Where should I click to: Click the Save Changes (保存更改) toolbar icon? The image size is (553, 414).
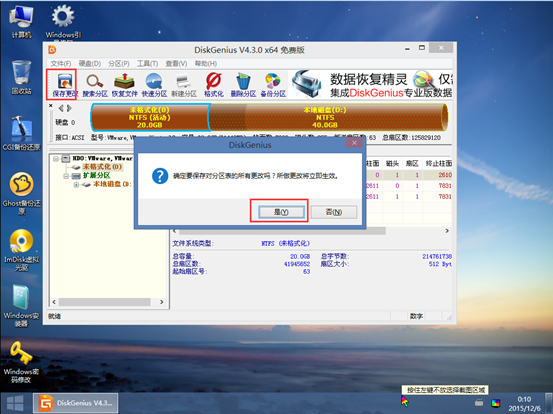(64, 85)
